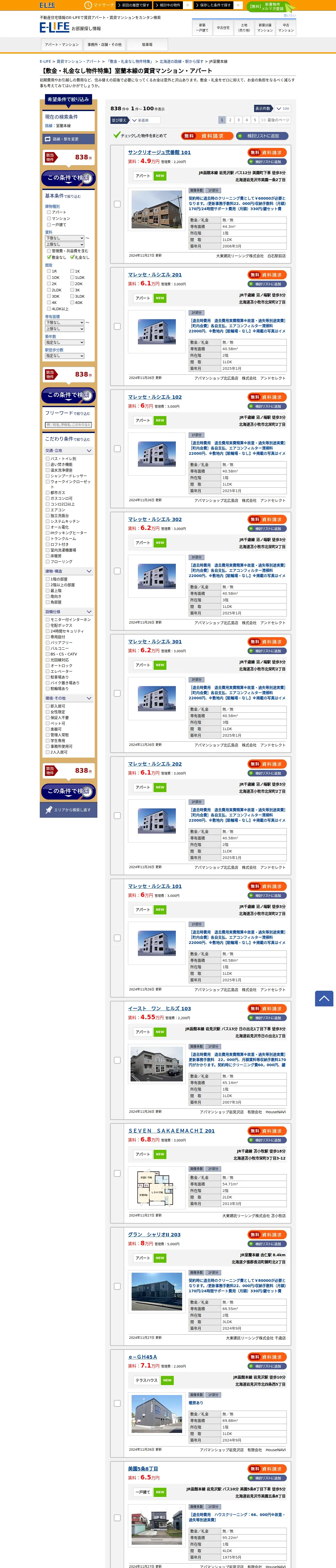Go to results page 2
The width and height of the screenshot is (336, 1568).
pos(230,120)
